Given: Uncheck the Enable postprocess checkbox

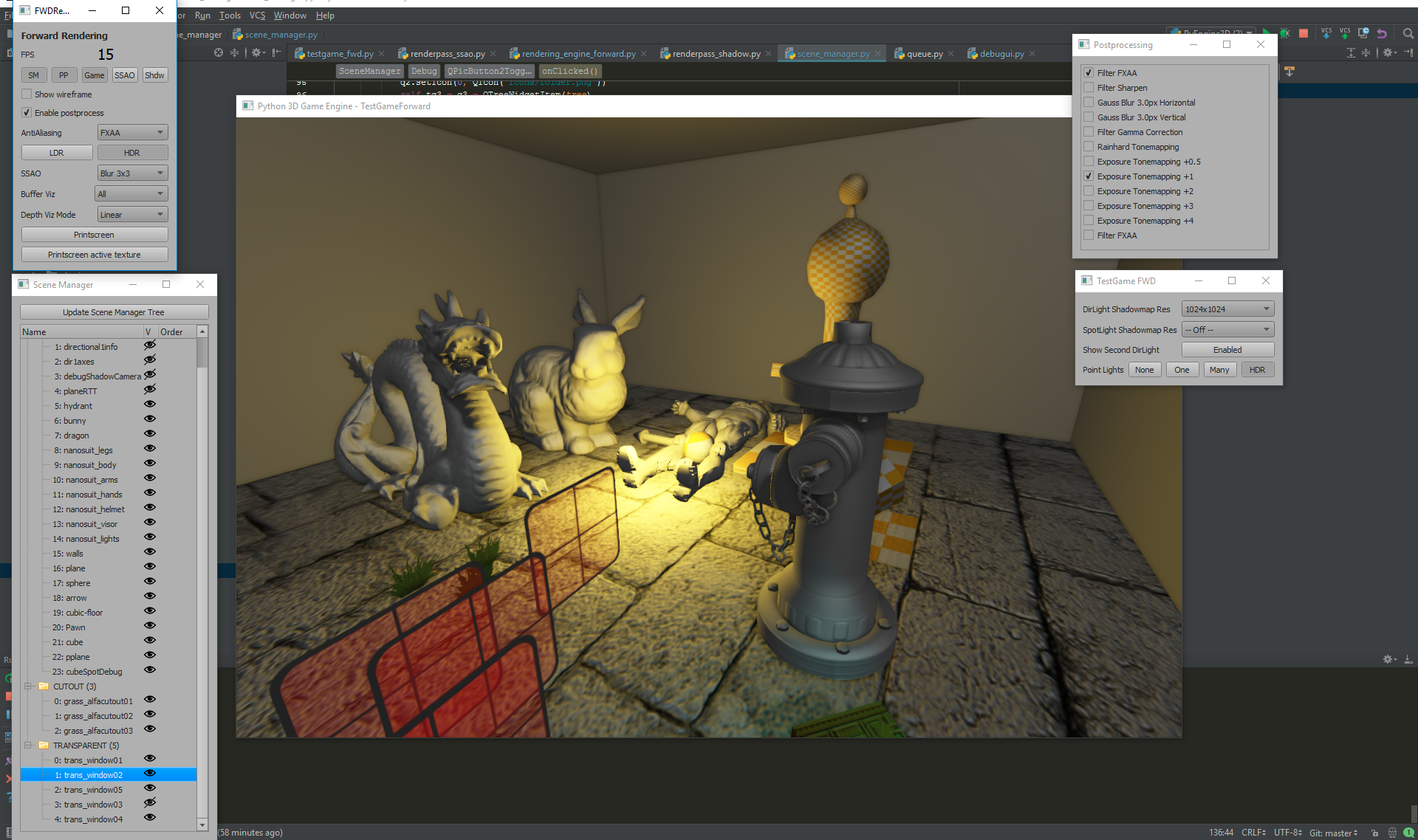Looking at the screenshot, I should [27, 112].
